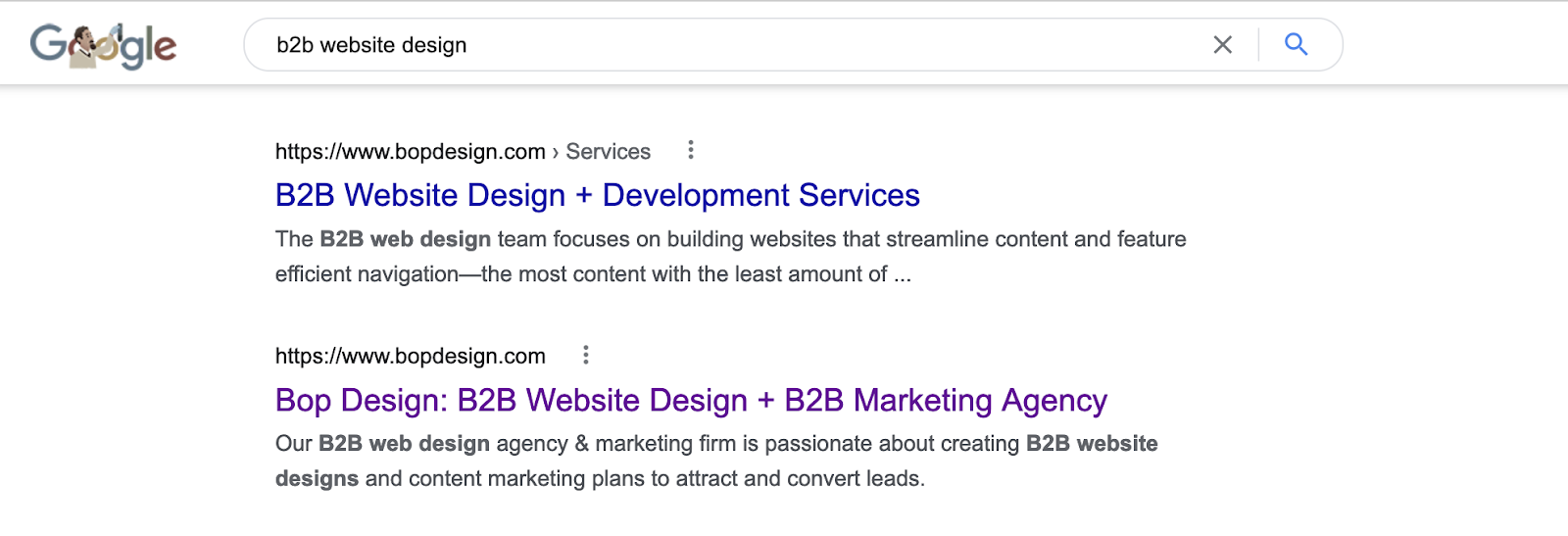This screenshot has height=536, width=1568.
Task: Select the https://www.bopdesign.com › Services URL line
Action: pos(463,152)
